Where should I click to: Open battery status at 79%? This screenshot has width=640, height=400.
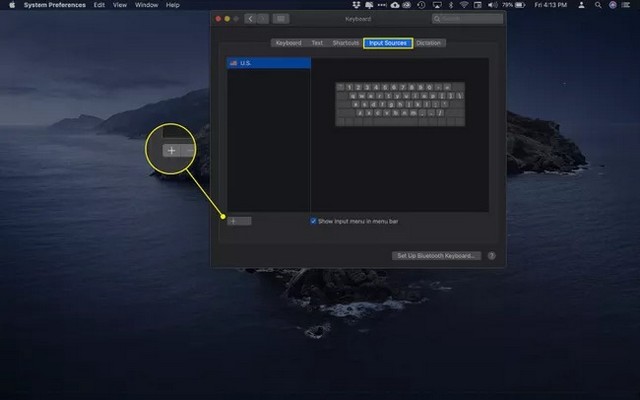513,5
